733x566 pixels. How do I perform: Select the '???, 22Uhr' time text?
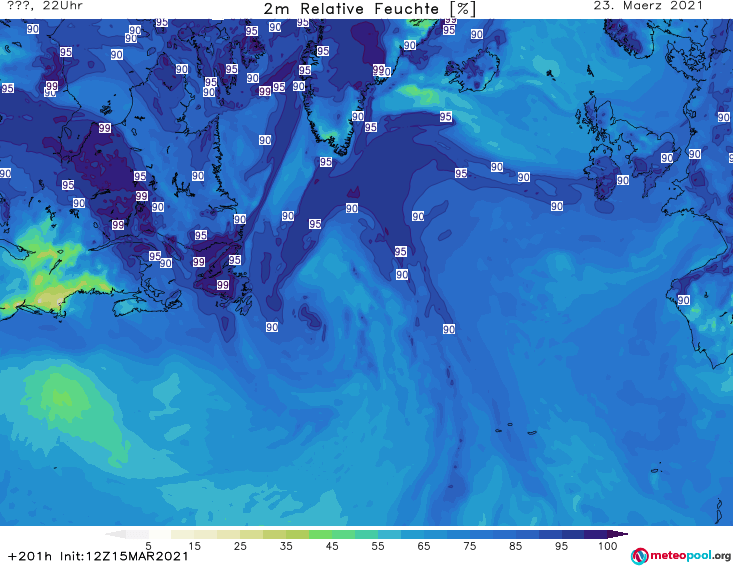(x=45, y=6)
